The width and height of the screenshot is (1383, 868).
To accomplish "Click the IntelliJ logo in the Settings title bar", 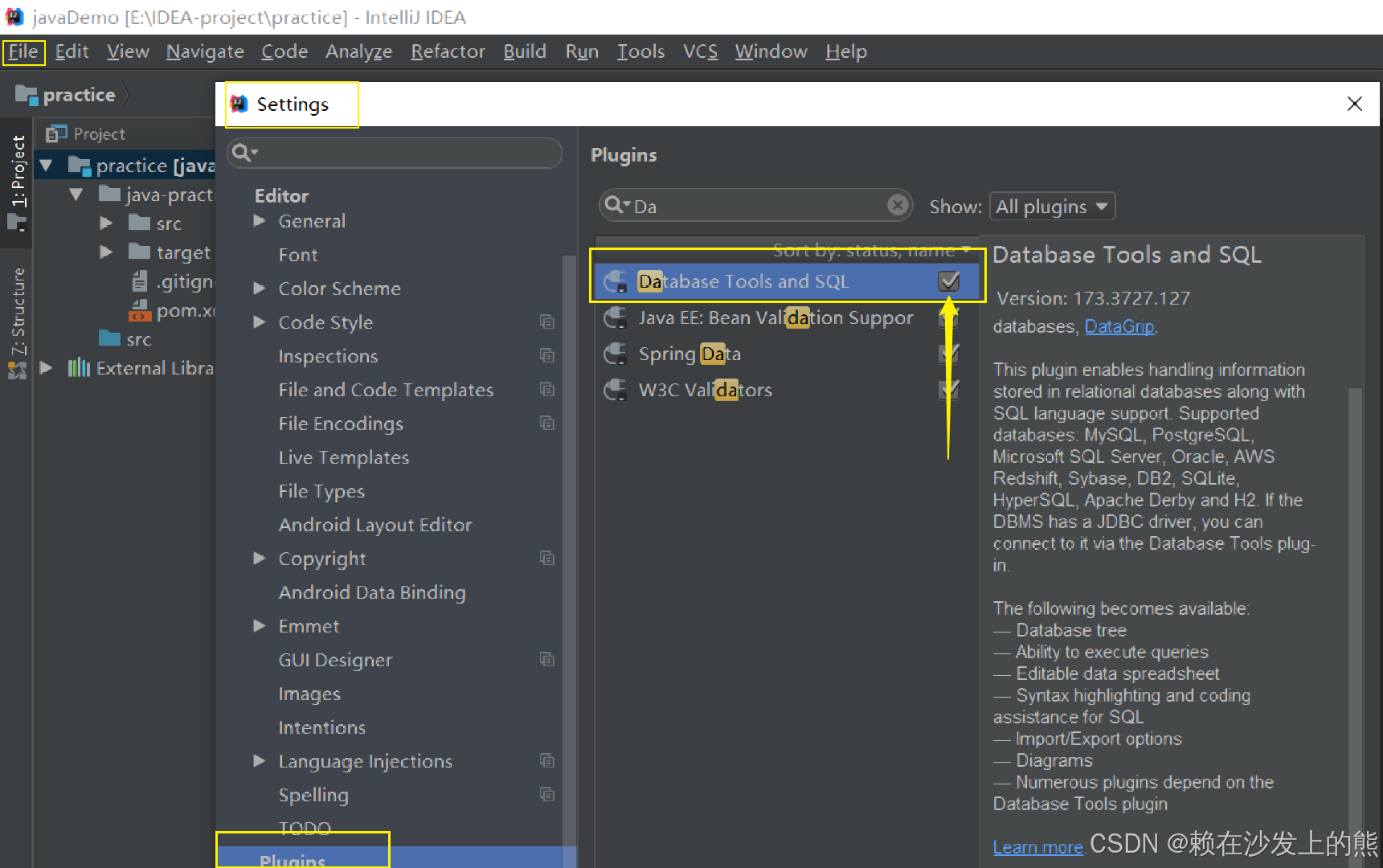I will pos(239,104).
